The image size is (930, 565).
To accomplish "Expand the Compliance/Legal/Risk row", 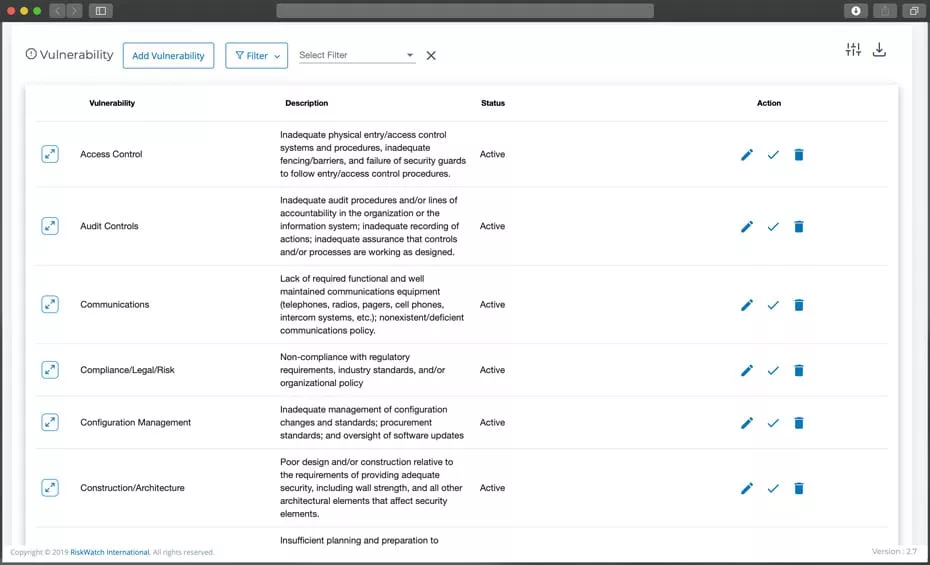I will [x=50, y=370].
